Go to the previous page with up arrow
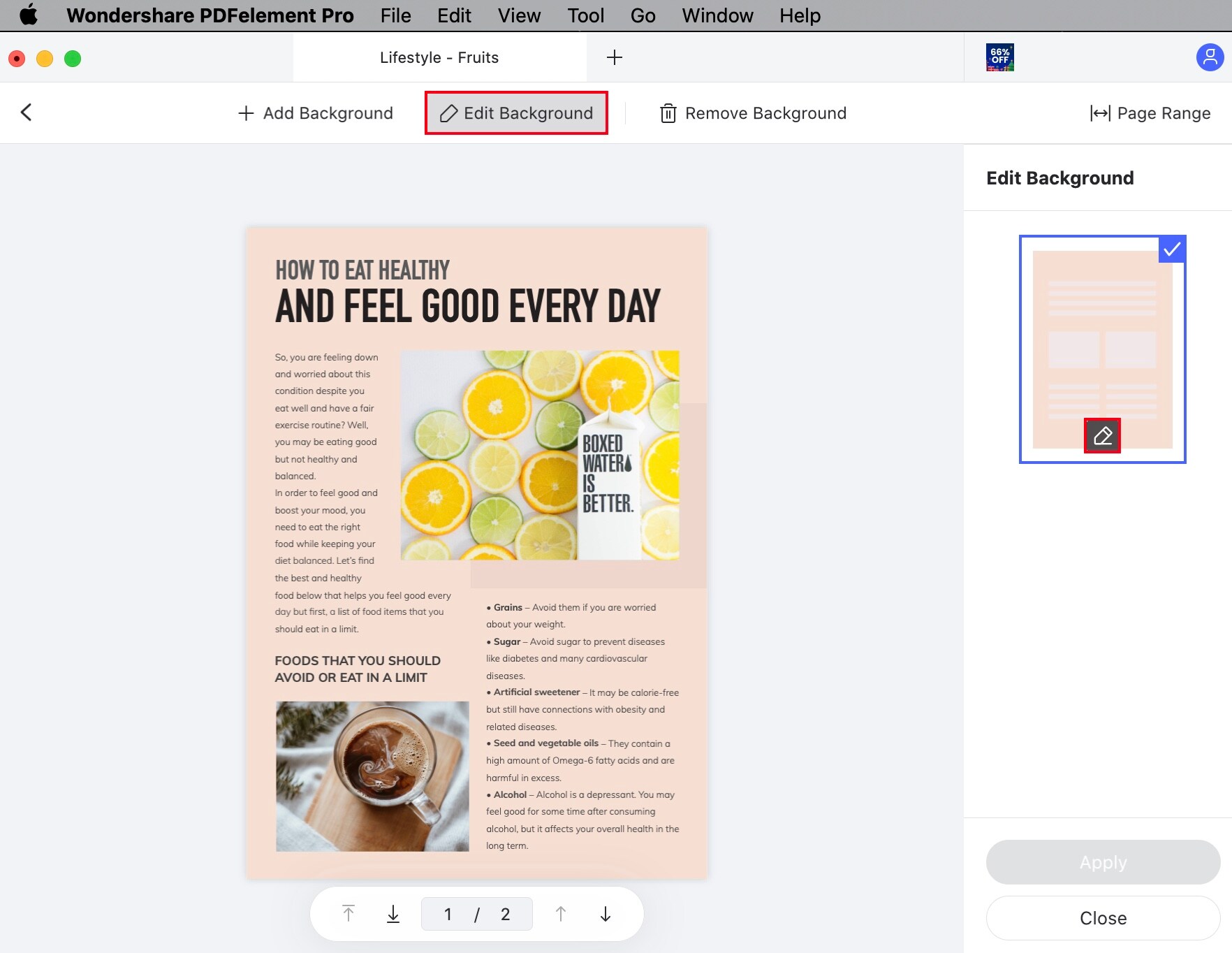 pyautogui.click(x=560, y=913)
